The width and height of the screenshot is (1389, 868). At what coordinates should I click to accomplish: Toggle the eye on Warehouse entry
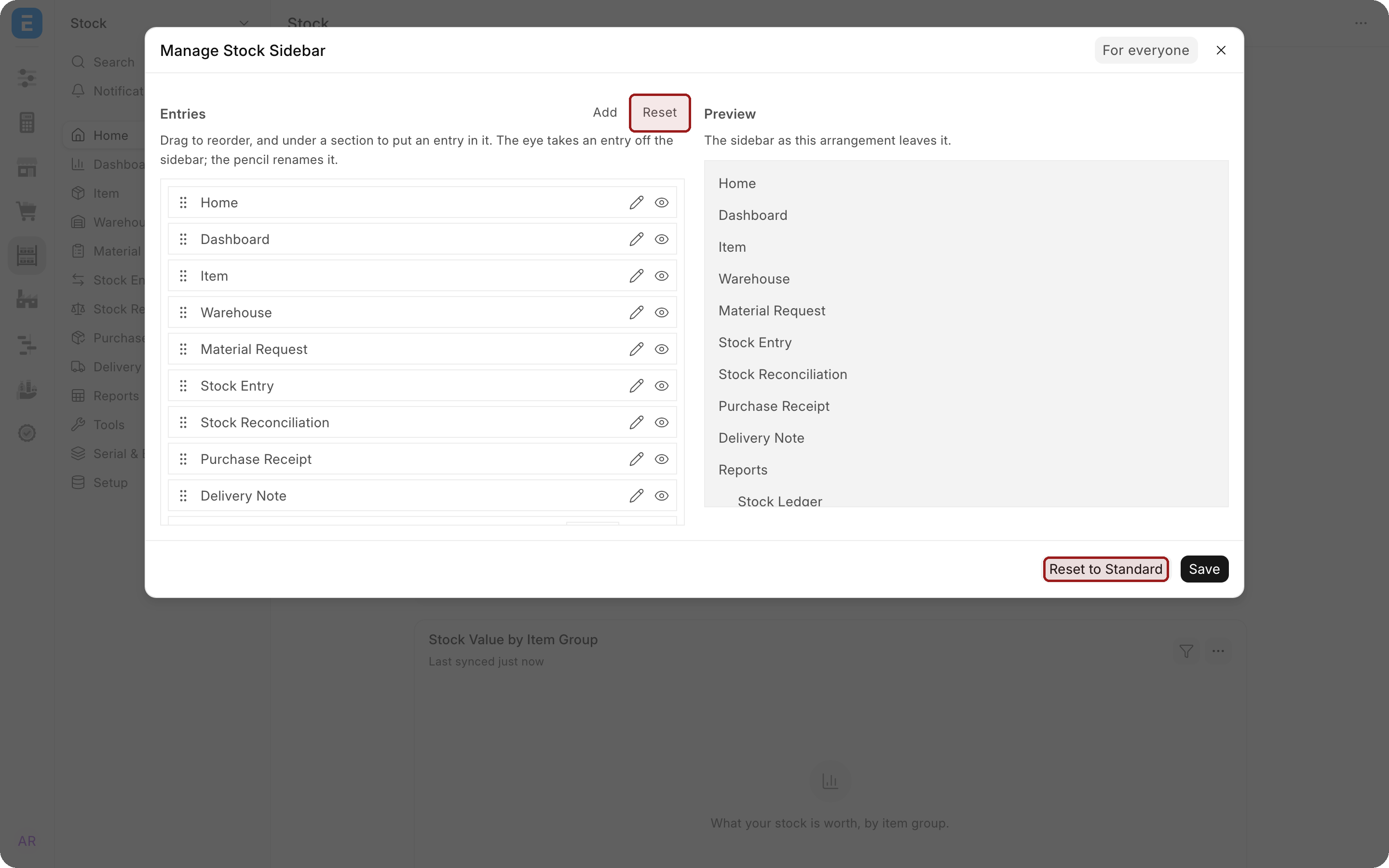pyautogui.click(x=661, y=313)
